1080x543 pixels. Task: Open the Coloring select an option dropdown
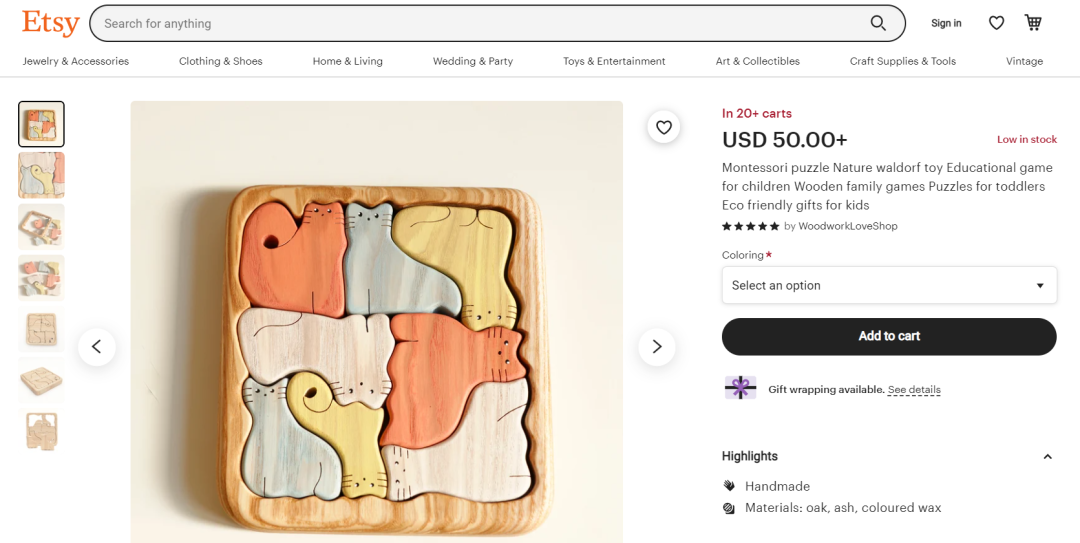[889, 285]
